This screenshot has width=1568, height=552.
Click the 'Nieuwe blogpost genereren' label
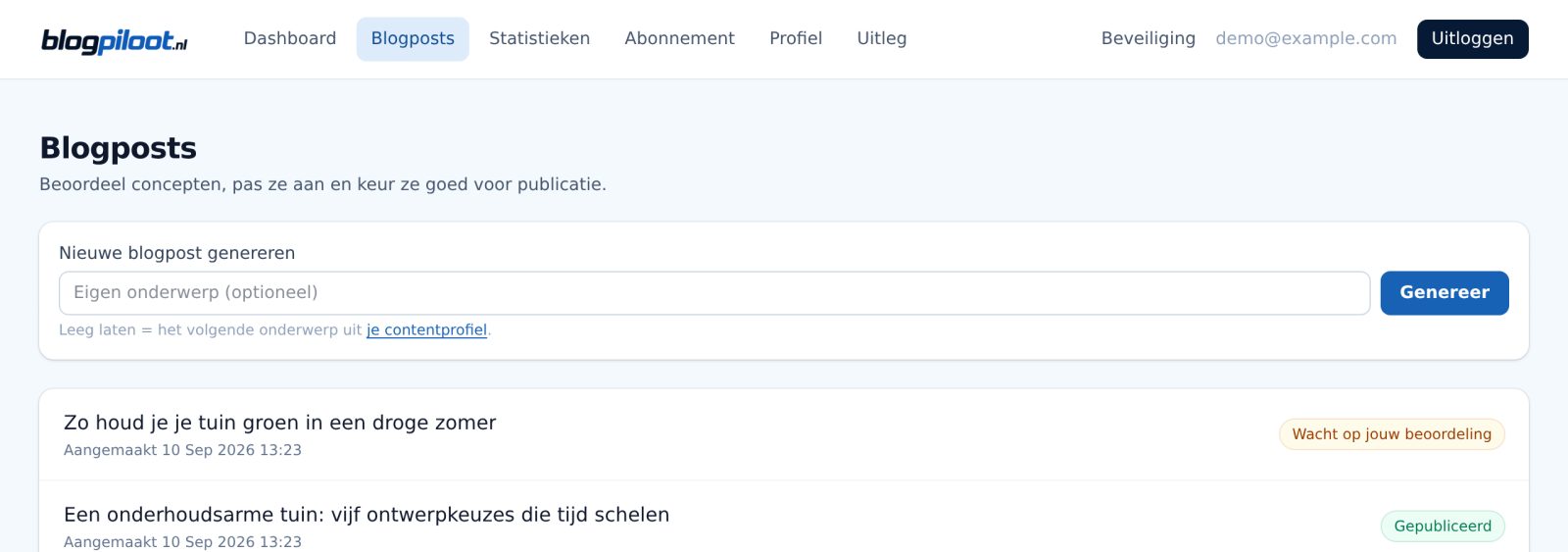(177, 253)
